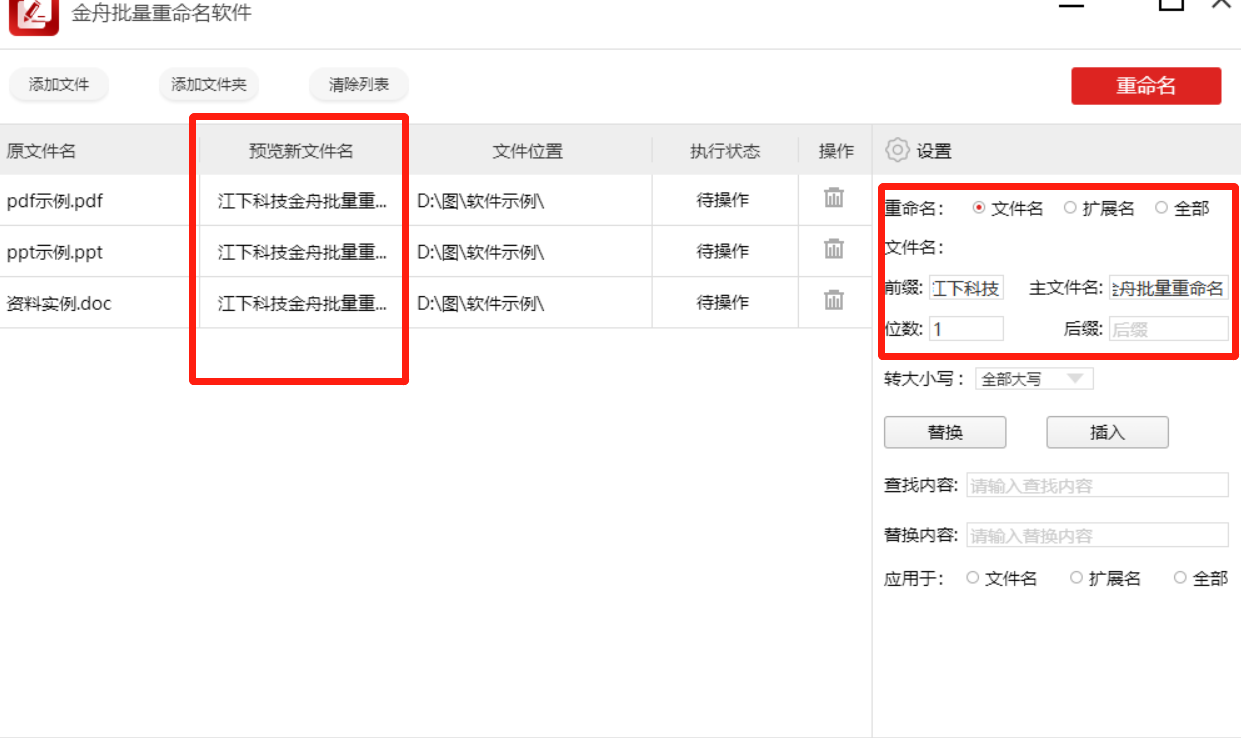Screen dimensions: 1241x738
Task: Choose 文件名 under 应用于
Action: pyautogui.click(x=972, y=578)
